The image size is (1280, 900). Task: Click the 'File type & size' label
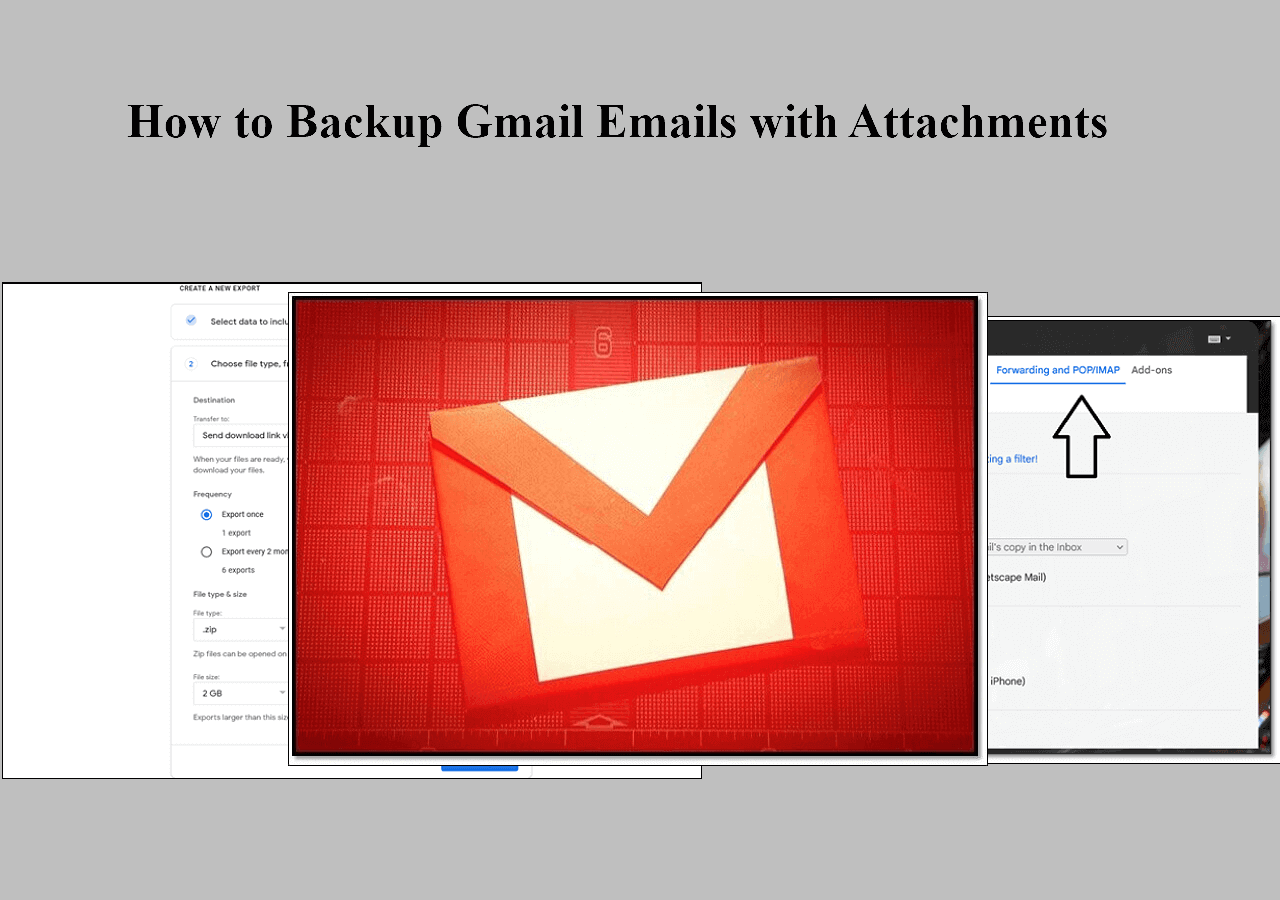click(220, 594)
